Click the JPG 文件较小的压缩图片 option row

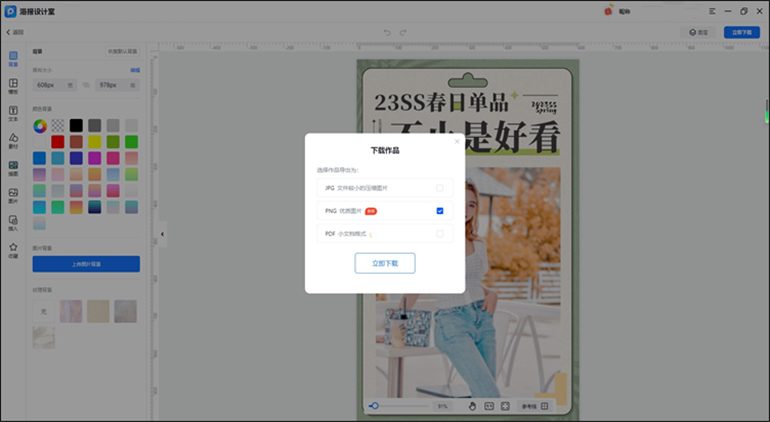tap(385, 188)
